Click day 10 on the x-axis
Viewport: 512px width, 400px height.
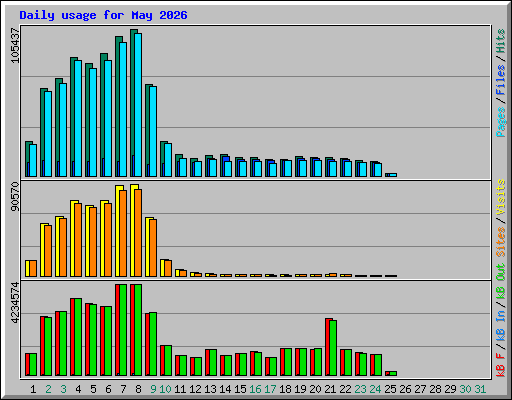(165, 389)
